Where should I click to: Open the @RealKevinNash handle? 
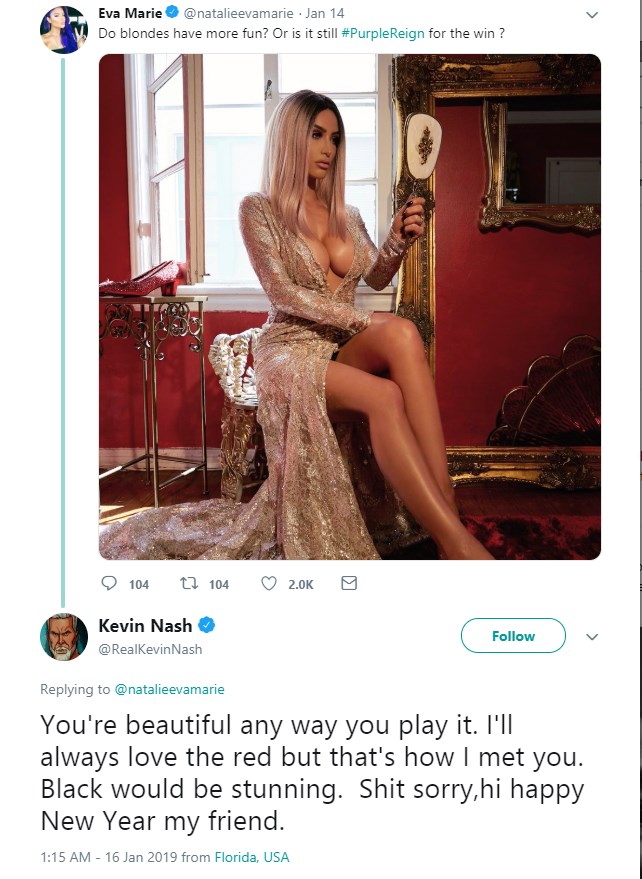pos(150,649)
